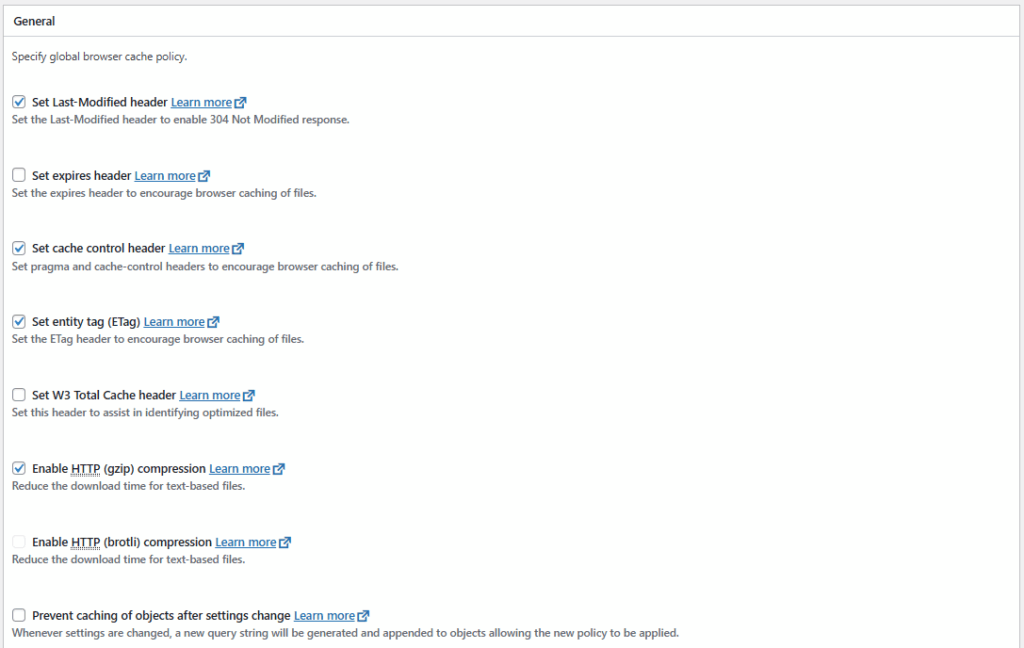Viewport: 1024px width, 648px height.
Task: Enable the Set expires header checkbox
Action: pos(19,175)
